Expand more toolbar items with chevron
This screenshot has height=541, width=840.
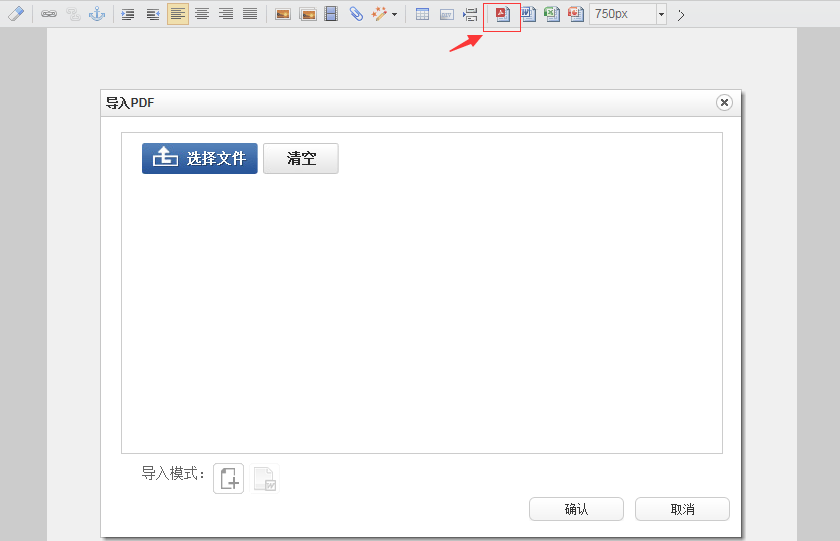(x=681, y=15)
